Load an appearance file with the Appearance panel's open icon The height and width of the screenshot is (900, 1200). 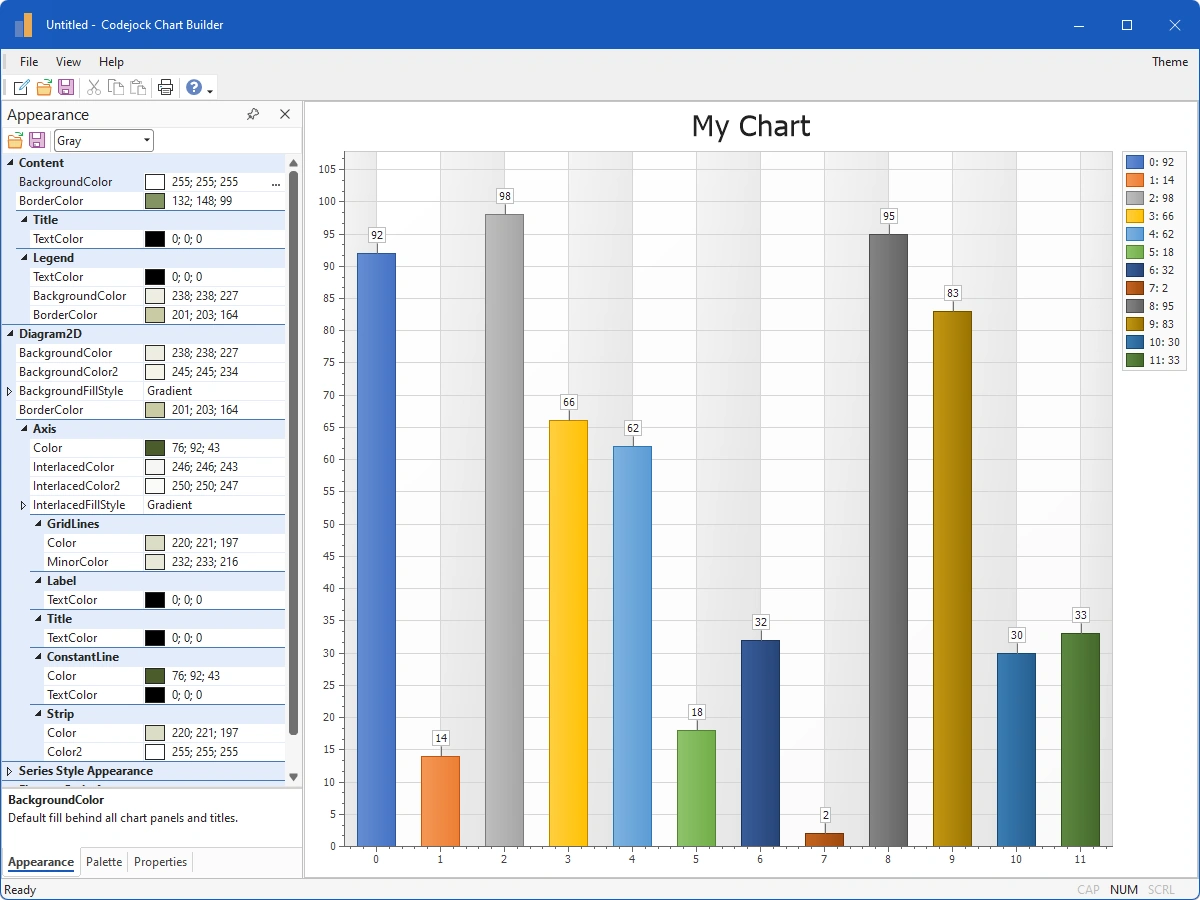[x=15, y=141]
